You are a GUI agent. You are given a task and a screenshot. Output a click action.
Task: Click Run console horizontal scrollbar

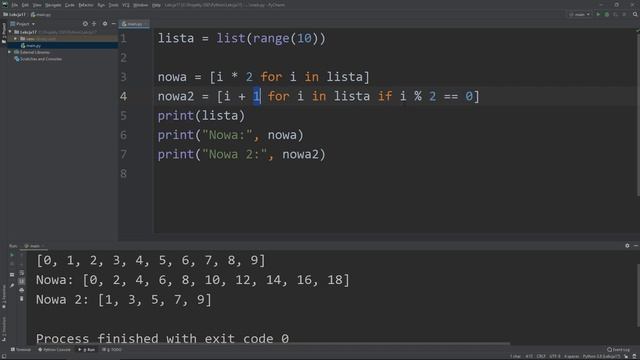(269, 344)
